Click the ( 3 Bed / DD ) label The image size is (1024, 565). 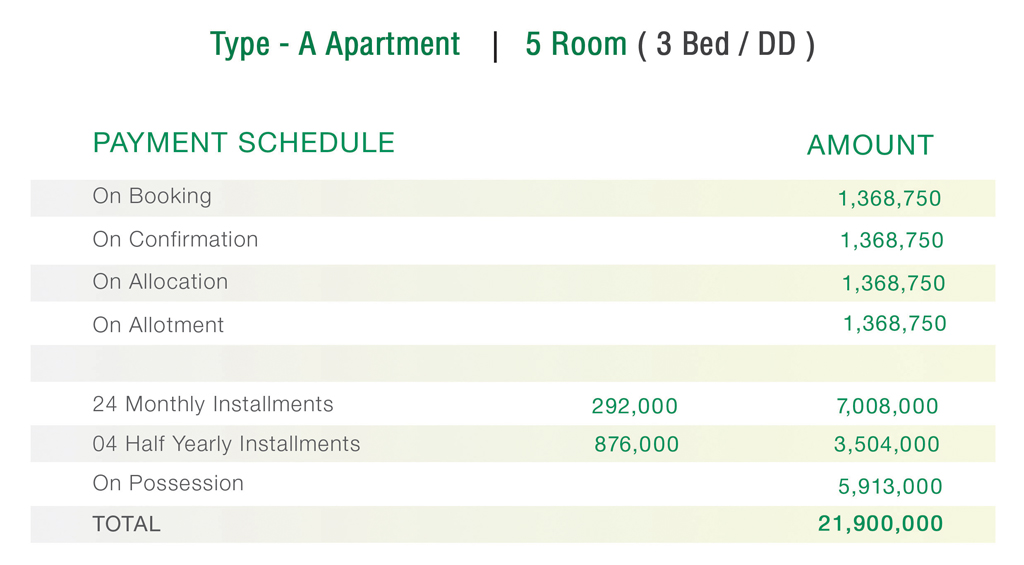click(726, 45)
